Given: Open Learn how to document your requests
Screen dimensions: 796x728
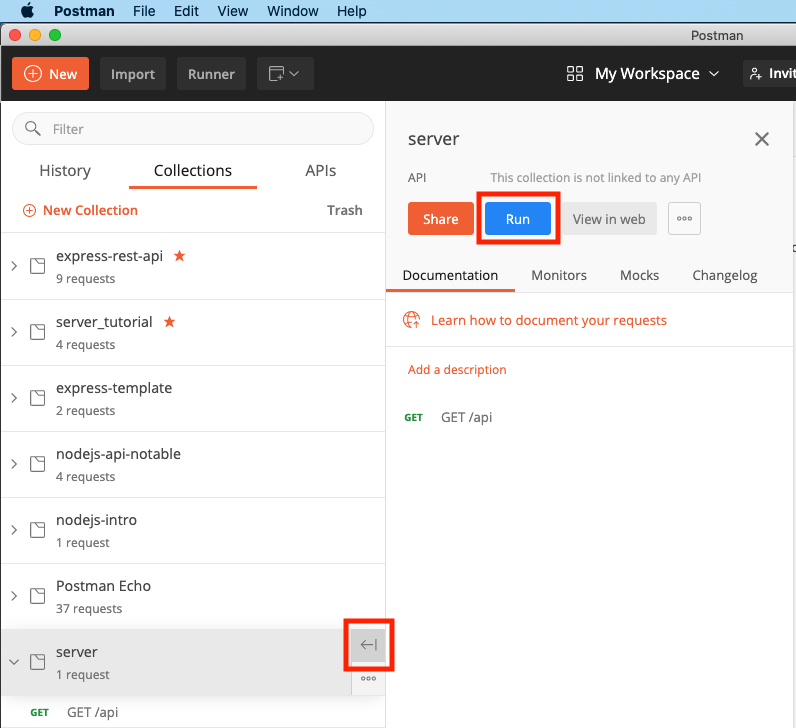Looking at the screenshot, I should pyautogui.click(x=549, y=320).
